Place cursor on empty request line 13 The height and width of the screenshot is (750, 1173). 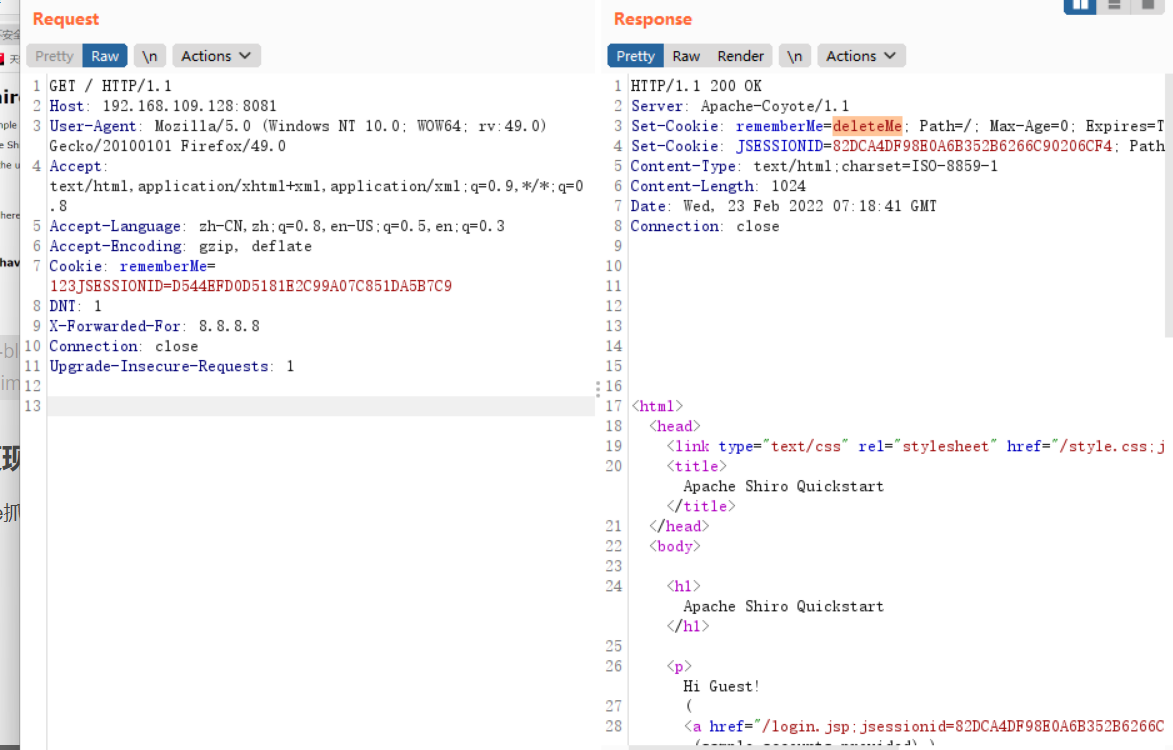(322, 406)
